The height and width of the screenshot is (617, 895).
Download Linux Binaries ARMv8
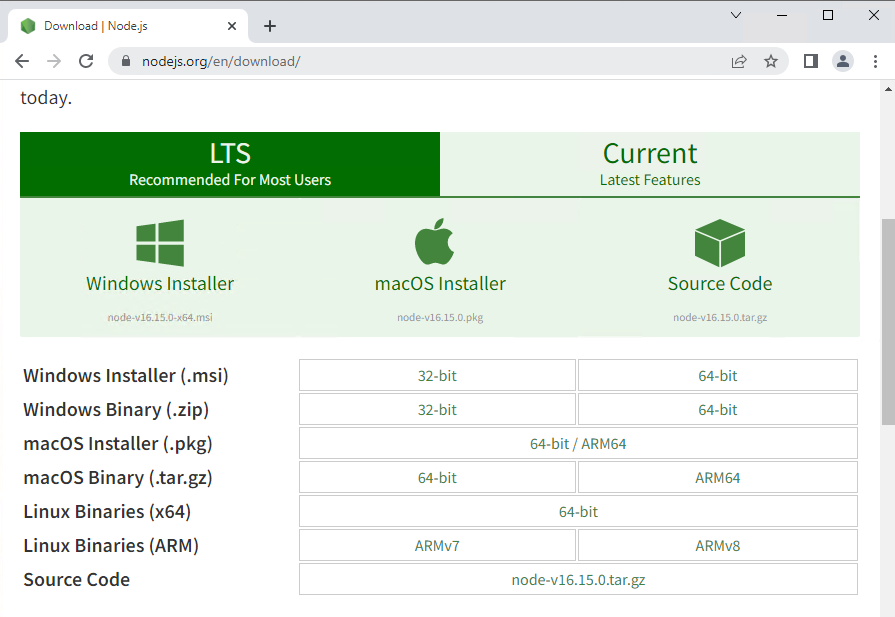[717, 546]
